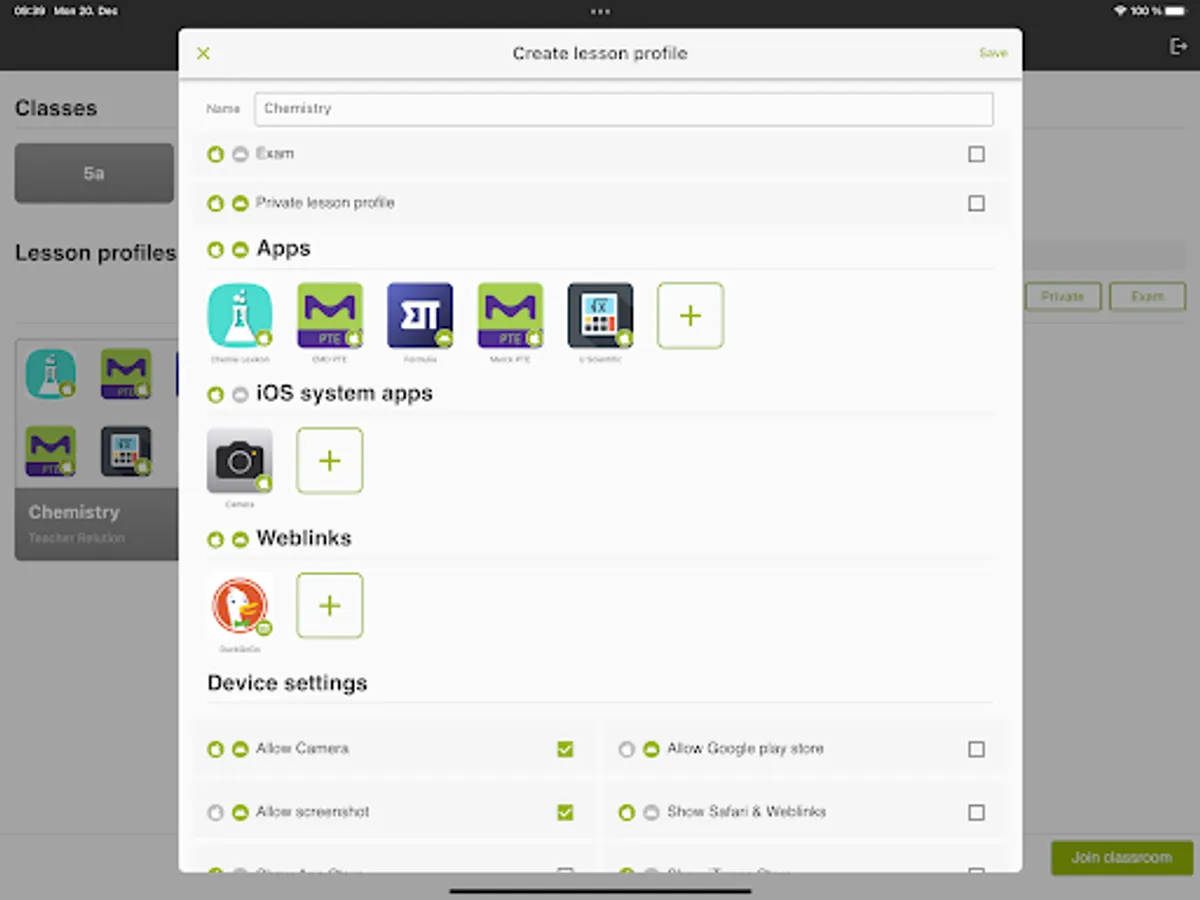Click the Android platform icon beside Exam
This screenshot has width=1200, height=900.
(240, 154)
